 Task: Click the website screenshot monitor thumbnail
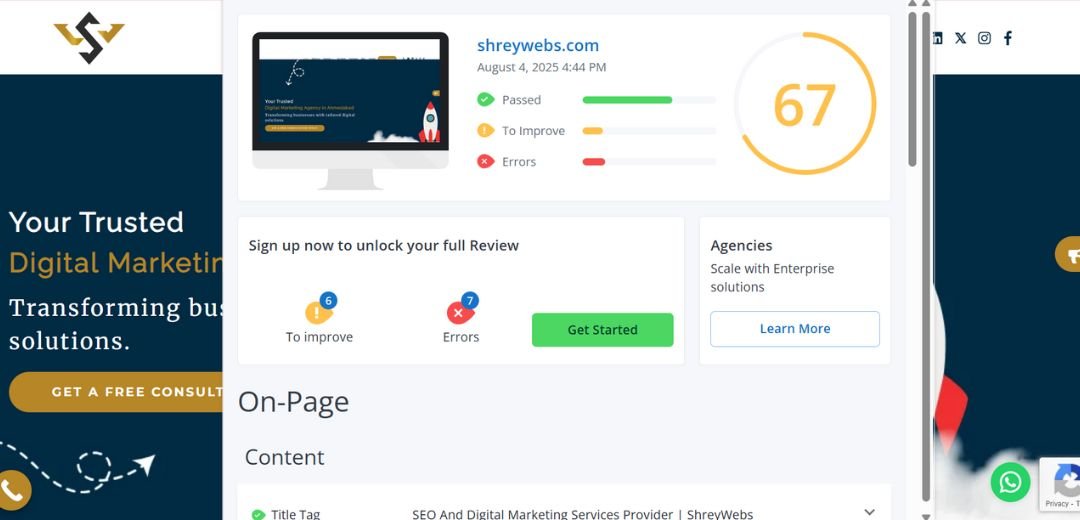tap(350, 110)
